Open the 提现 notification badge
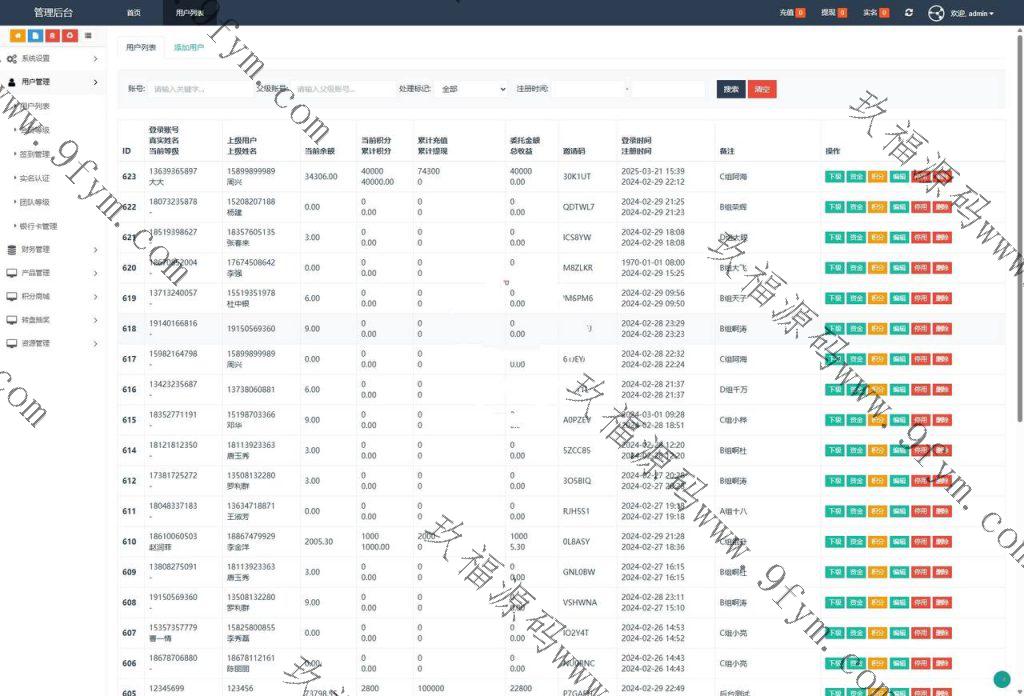This screenshot has width=1024, height=696. pyautogui.click(x=842, y=13)
